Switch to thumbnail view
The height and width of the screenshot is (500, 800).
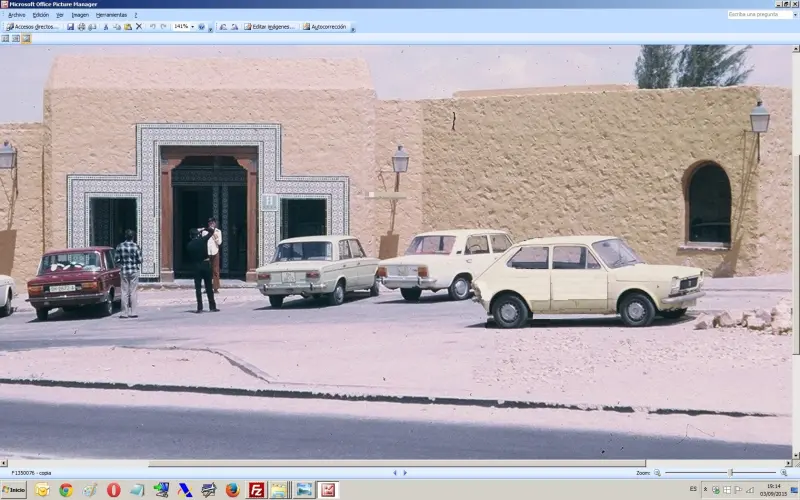click(x=6, y=39)
